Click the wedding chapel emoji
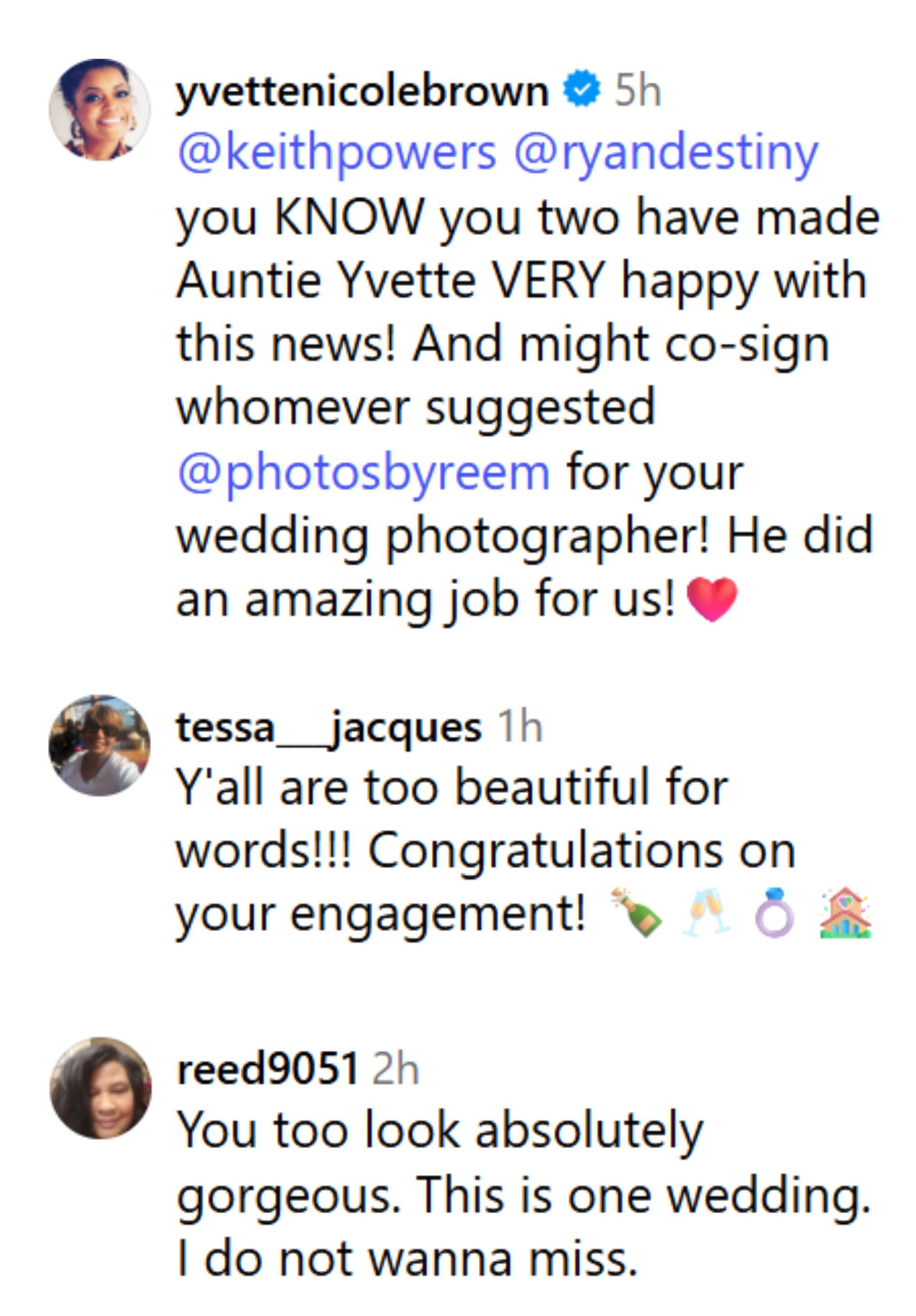This screenshot has height=1316, width=916. 845,913
